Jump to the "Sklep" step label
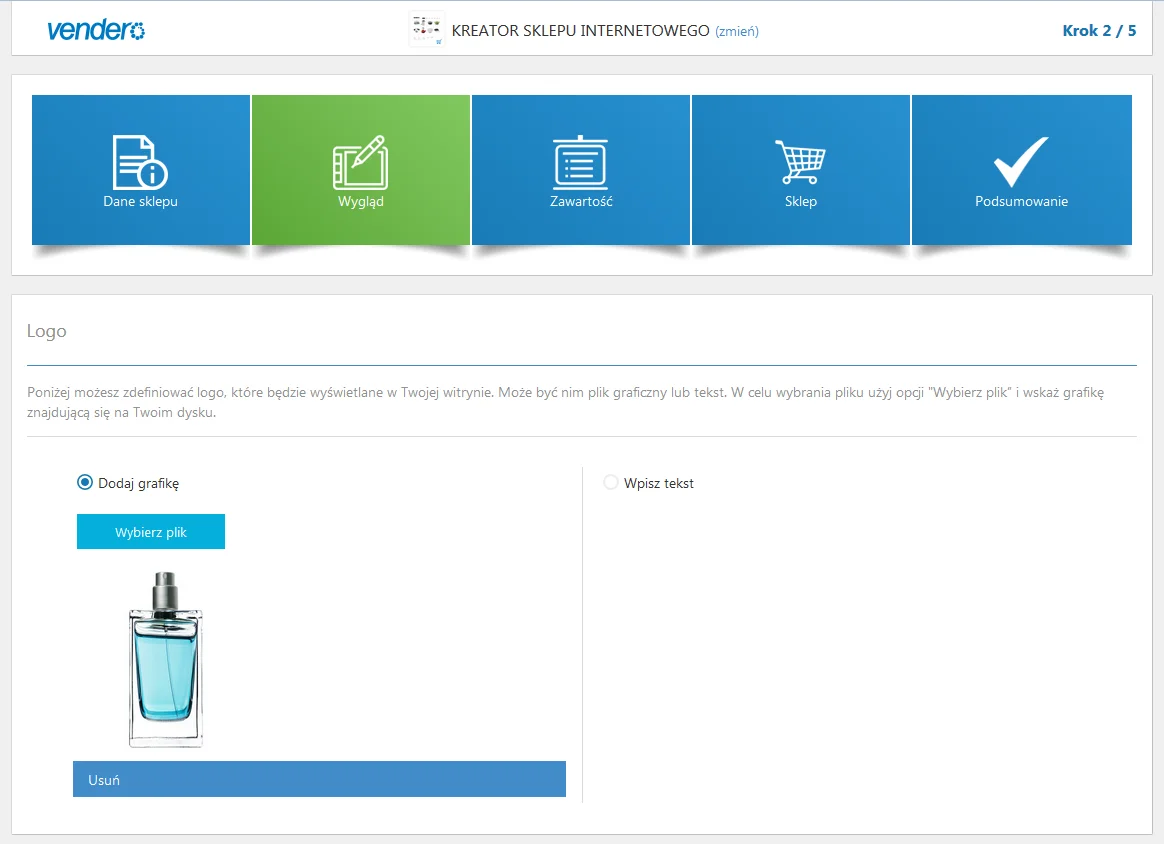 tap(800, 202)
